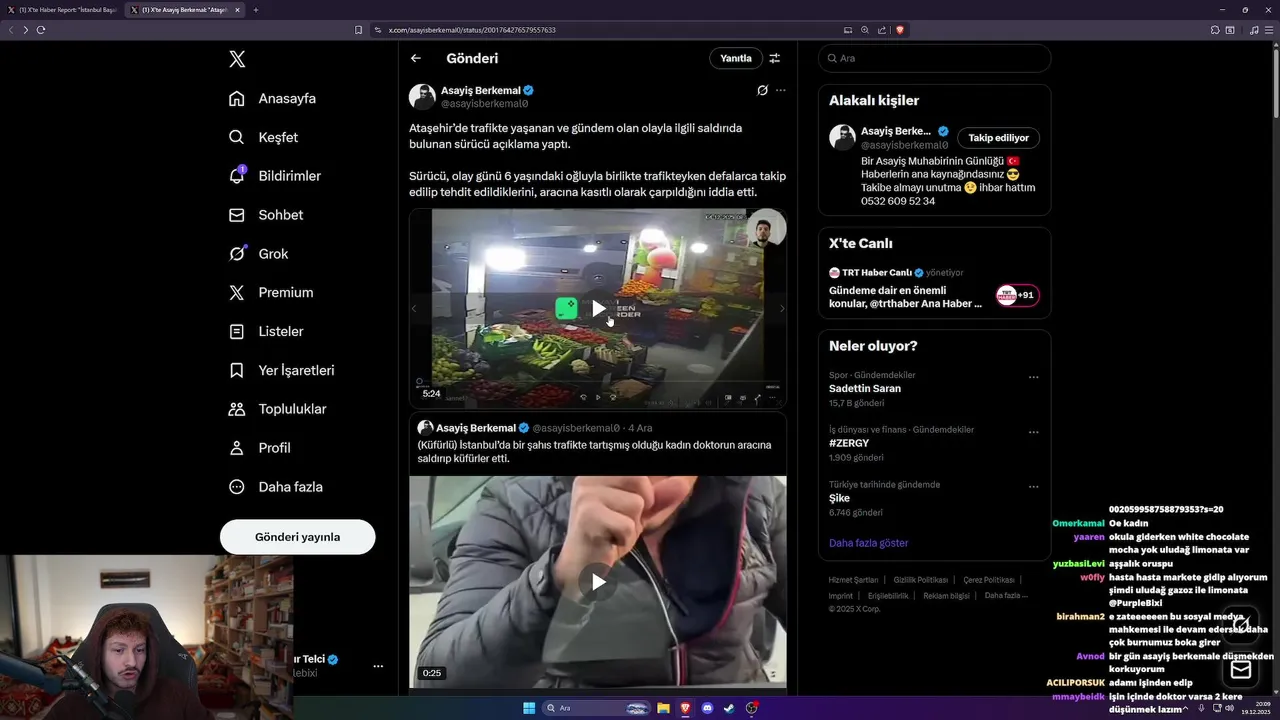The image size is (1280, 720).
Task: Click the Profil person icon
Action: (x=237, y=448)
